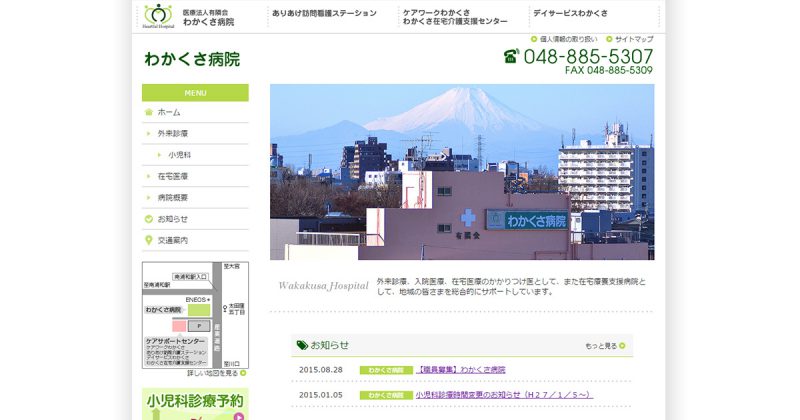Open 個人情報の取り扱い link
The image size is (800, 420).
point(568,39)
